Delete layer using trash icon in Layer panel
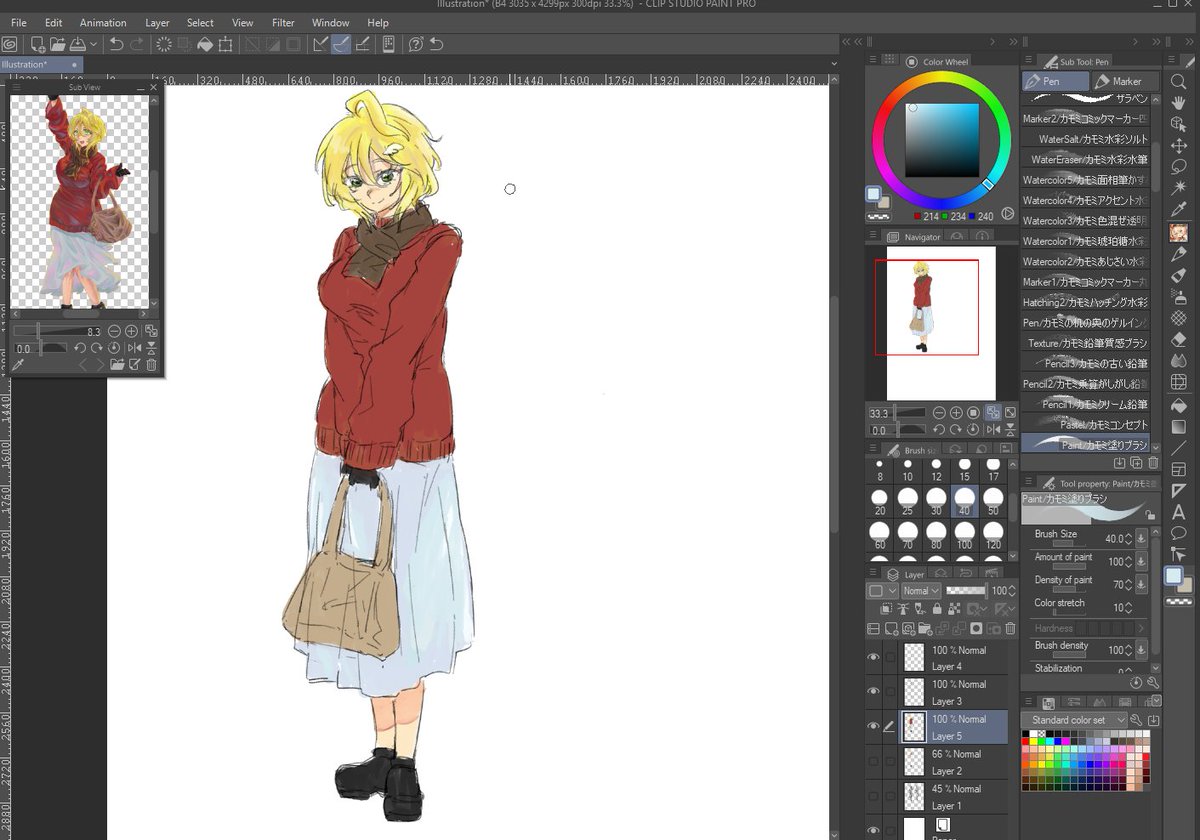The height and width of the screenshot is (840, 1200). tap(1010, 629)
